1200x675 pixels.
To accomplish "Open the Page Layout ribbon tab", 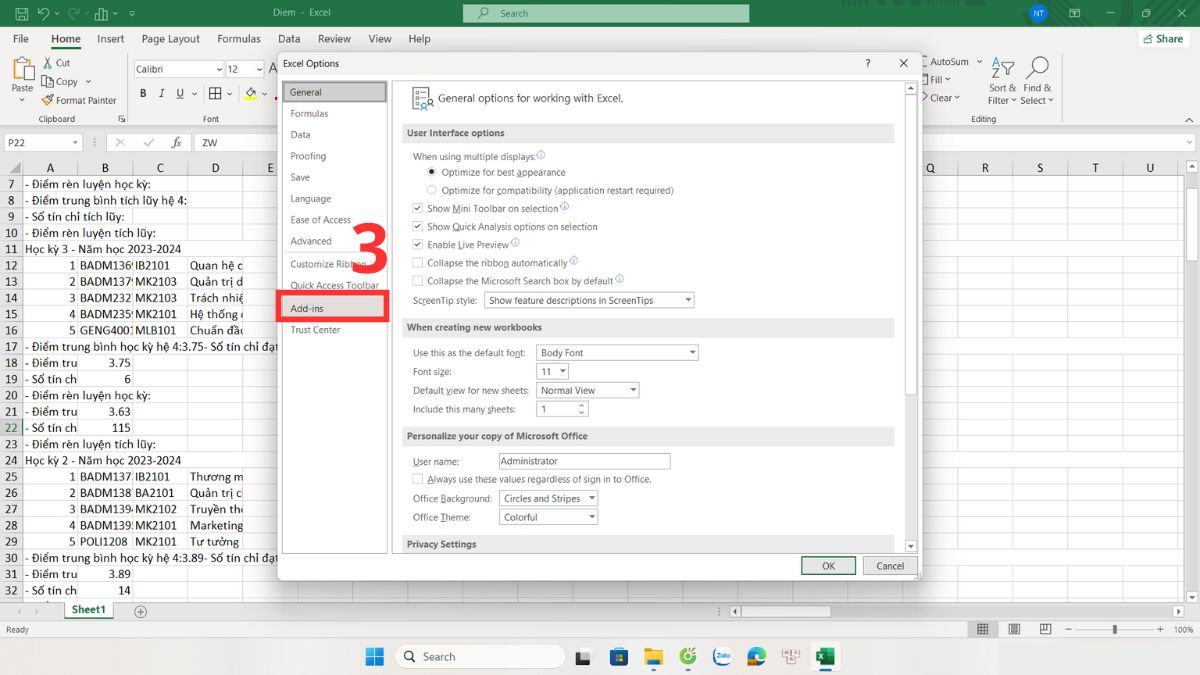I will pyautogui.click(x=171, y=39).
